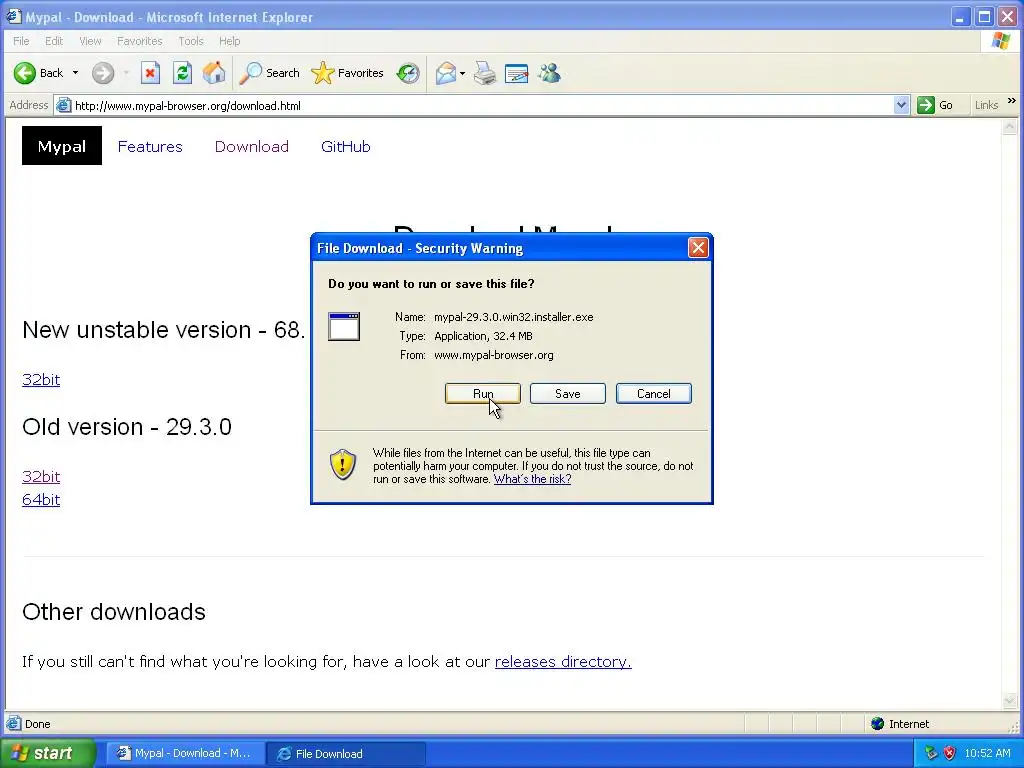Click the Windows flag logo in the toolbar
Image resolution: width=1024 pixels, height=768 pixels.
1001,40
